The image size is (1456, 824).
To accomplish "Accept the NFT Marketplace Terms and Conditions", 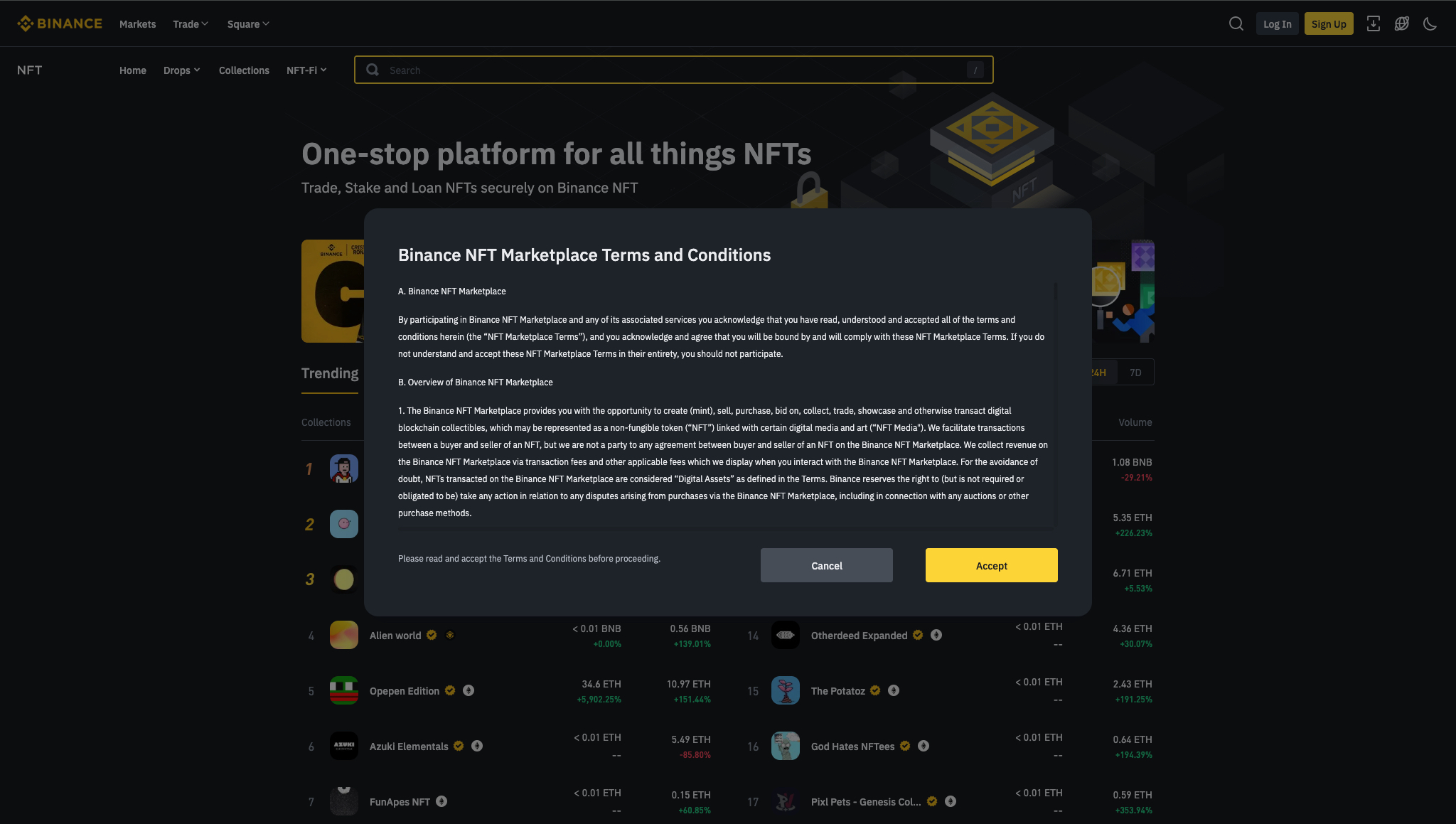I will [x=991, y=565].
